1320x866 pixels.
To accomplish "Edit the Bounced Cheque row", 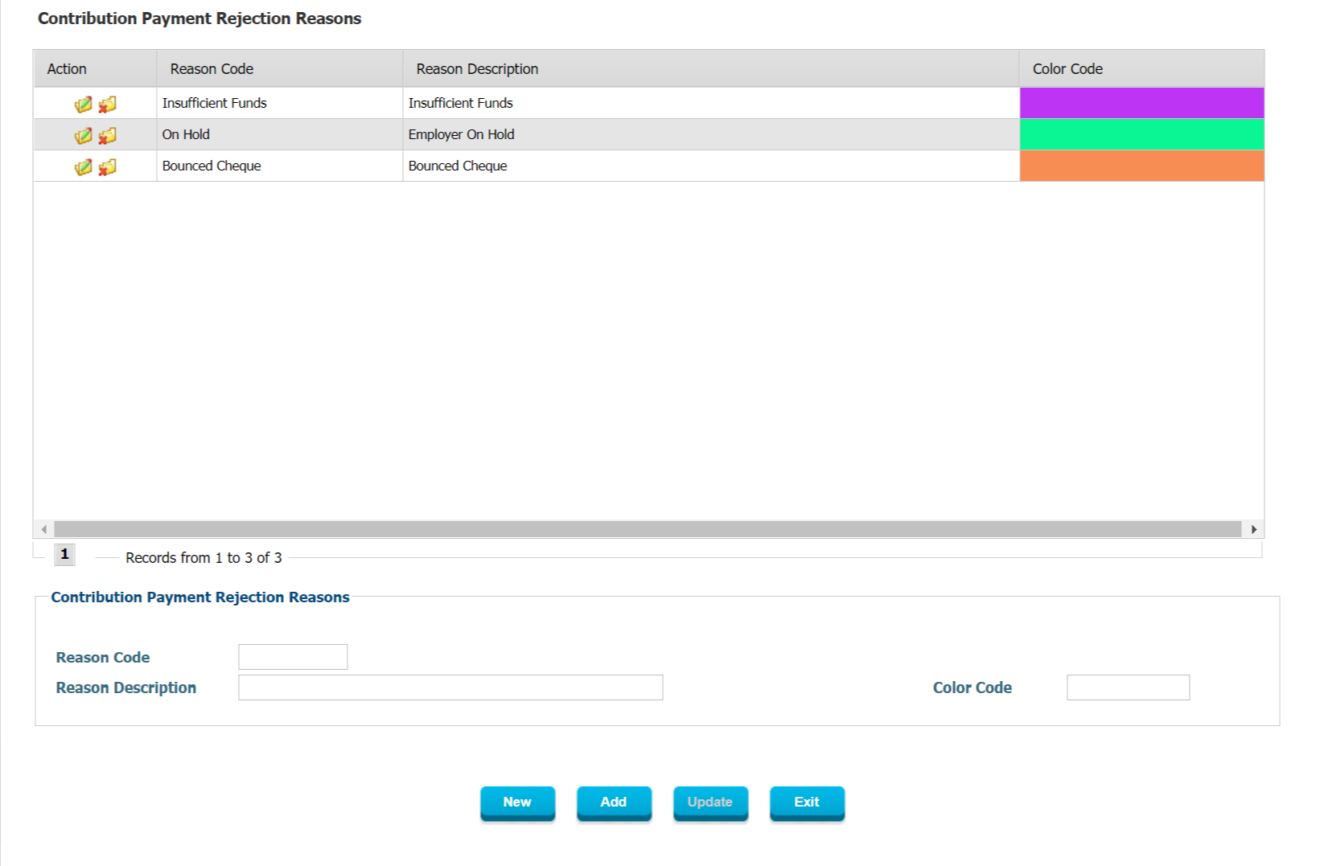I will (x=83, y=167).
